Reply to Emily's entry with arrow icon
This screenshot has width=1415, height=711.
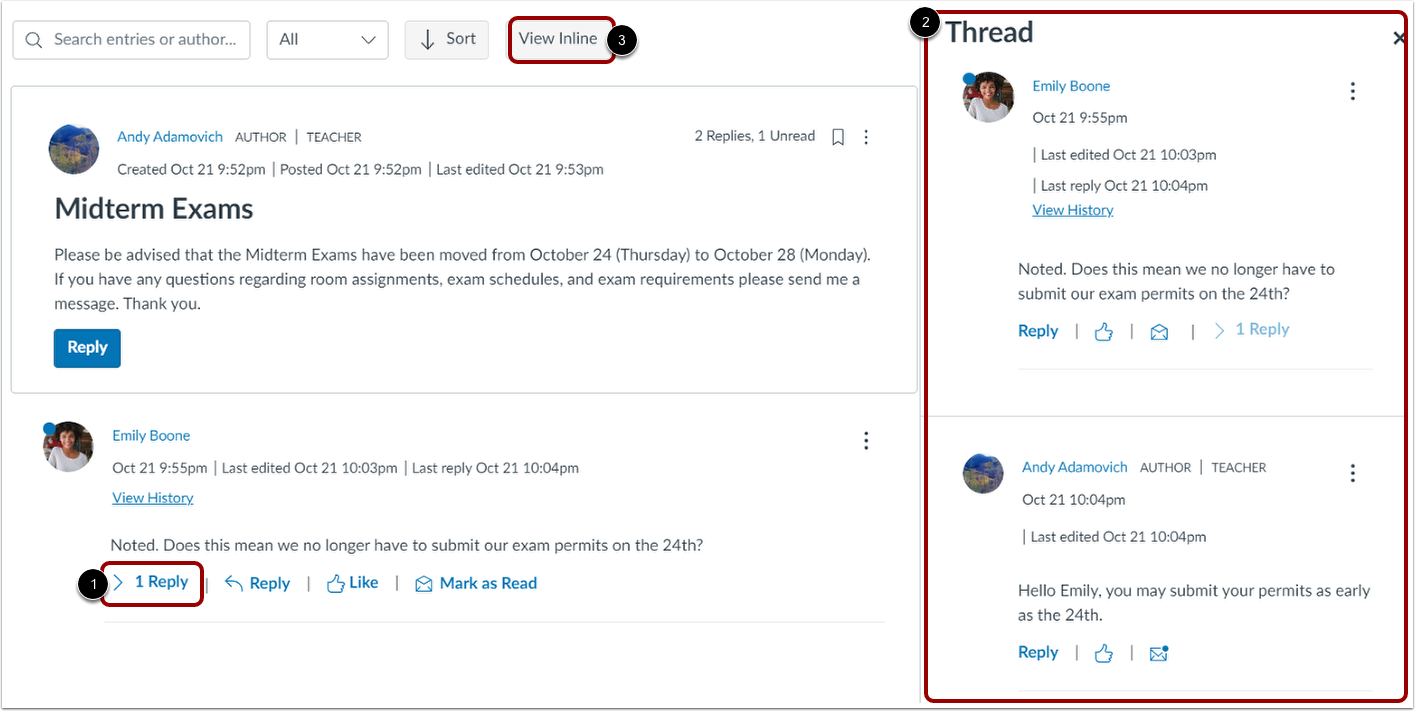pos(257,584)
